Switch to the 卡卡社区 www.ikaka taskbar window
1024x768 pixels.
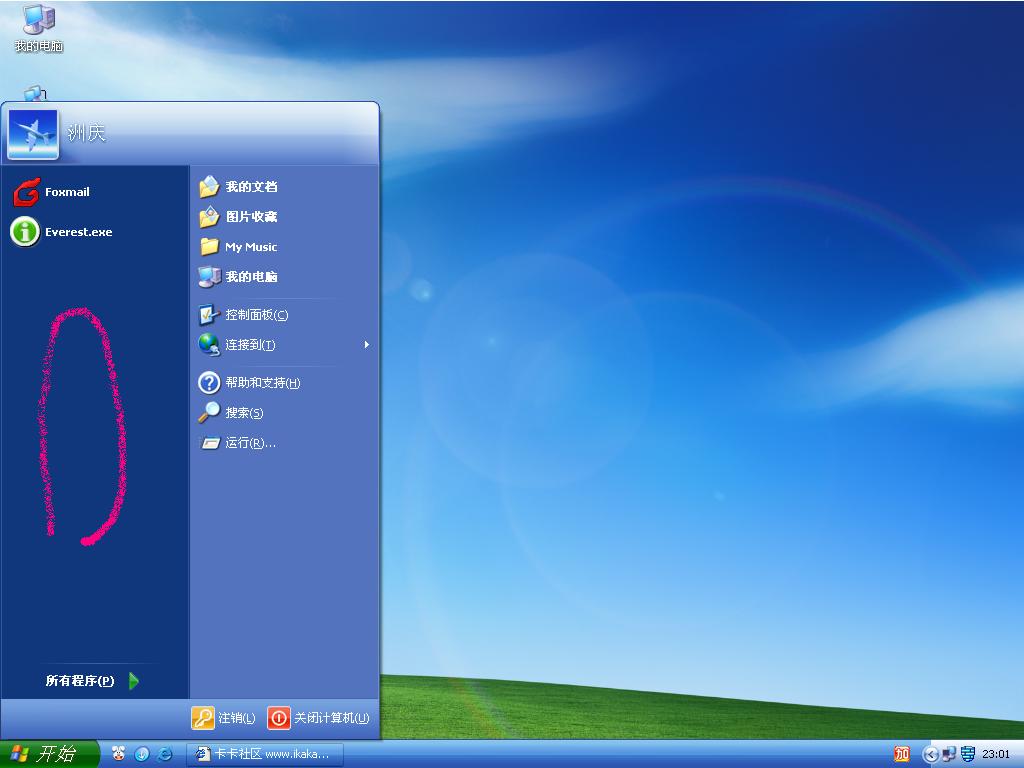(264, 754)
